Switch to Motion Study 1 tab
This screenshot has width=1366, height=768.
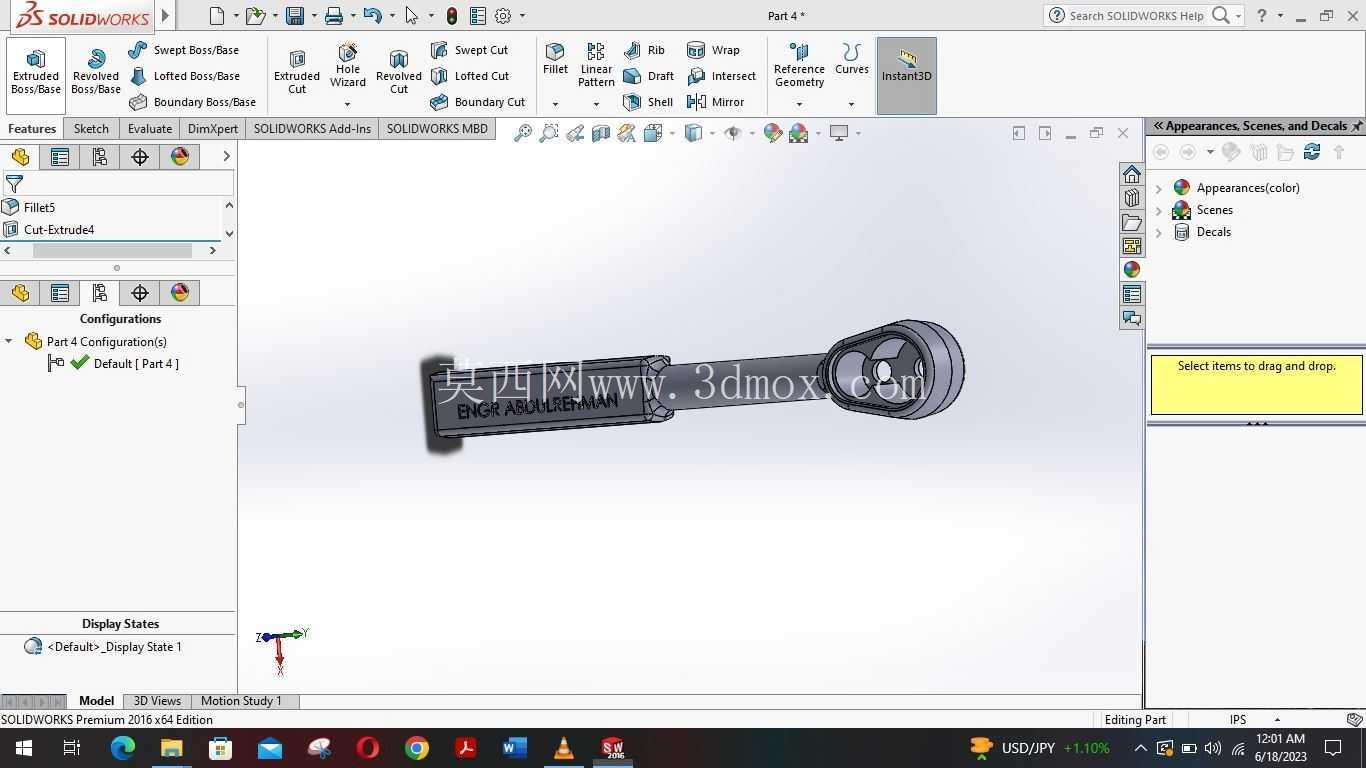(x=241, y=701)
